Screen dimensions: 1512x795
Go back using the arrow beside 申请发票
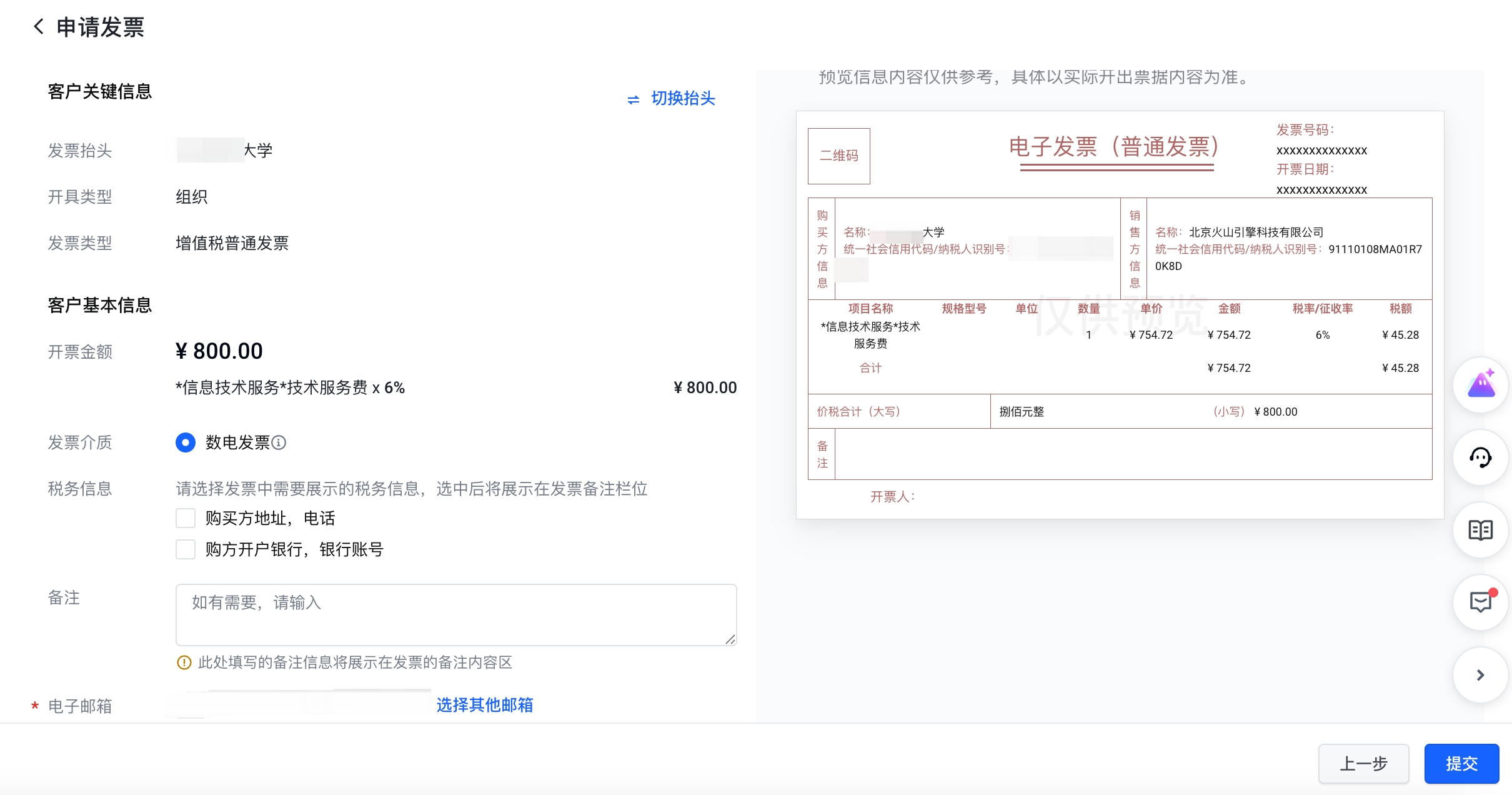point(39,27)
